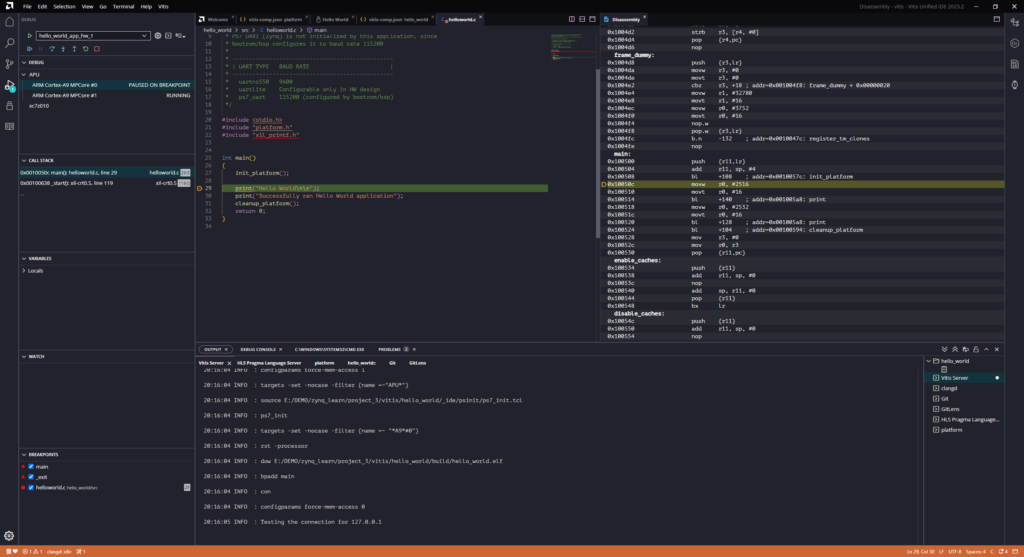Click the UTF-8 encoding in status bar
The image size is (1024, 557).
coord(955,552)
